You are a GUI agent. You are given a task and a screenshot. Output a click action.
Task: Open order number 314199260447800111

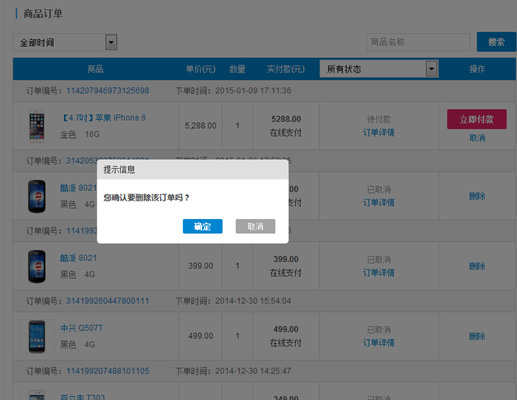click(x=107, y=301)
